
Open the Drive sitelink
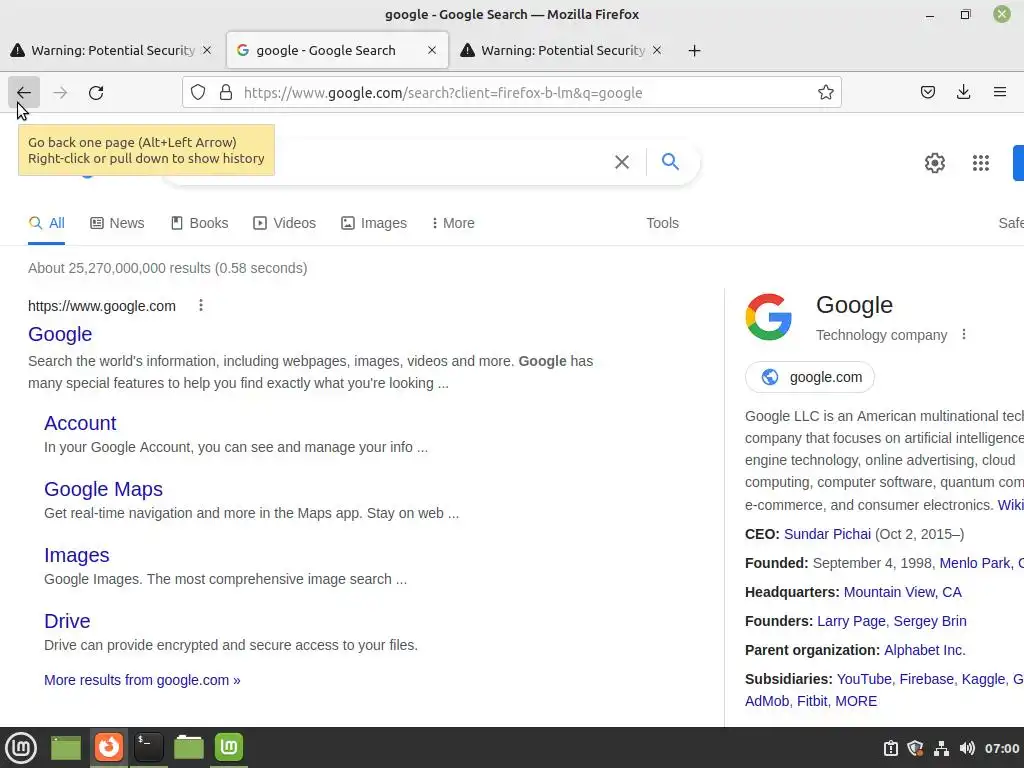click(67, 621)
